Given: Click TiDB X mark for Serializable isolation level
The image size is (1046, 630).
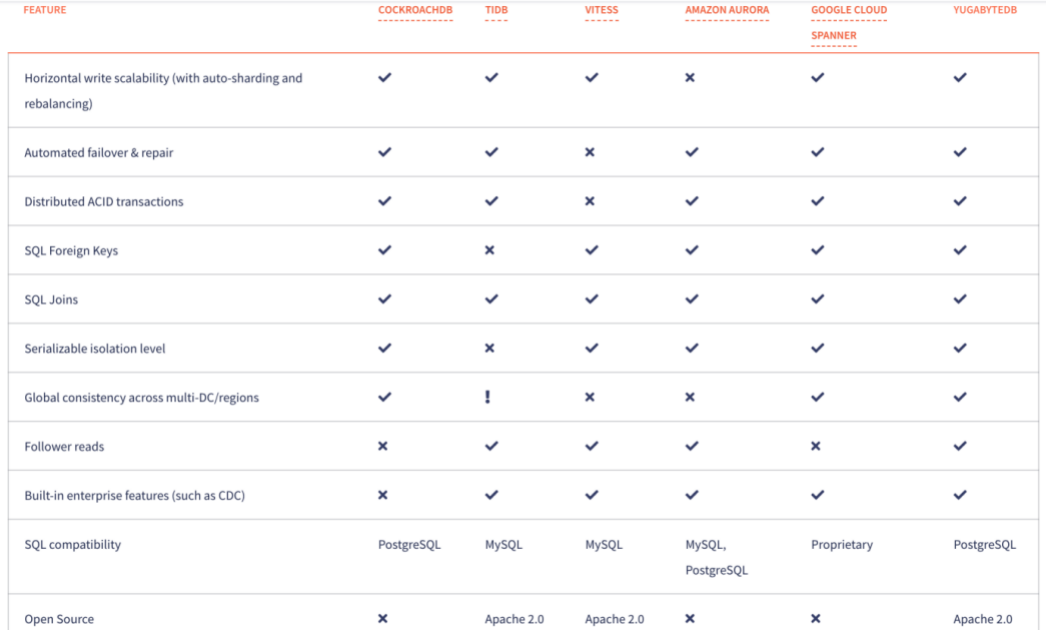Looking at the screenshot, I should coord(490,349).
